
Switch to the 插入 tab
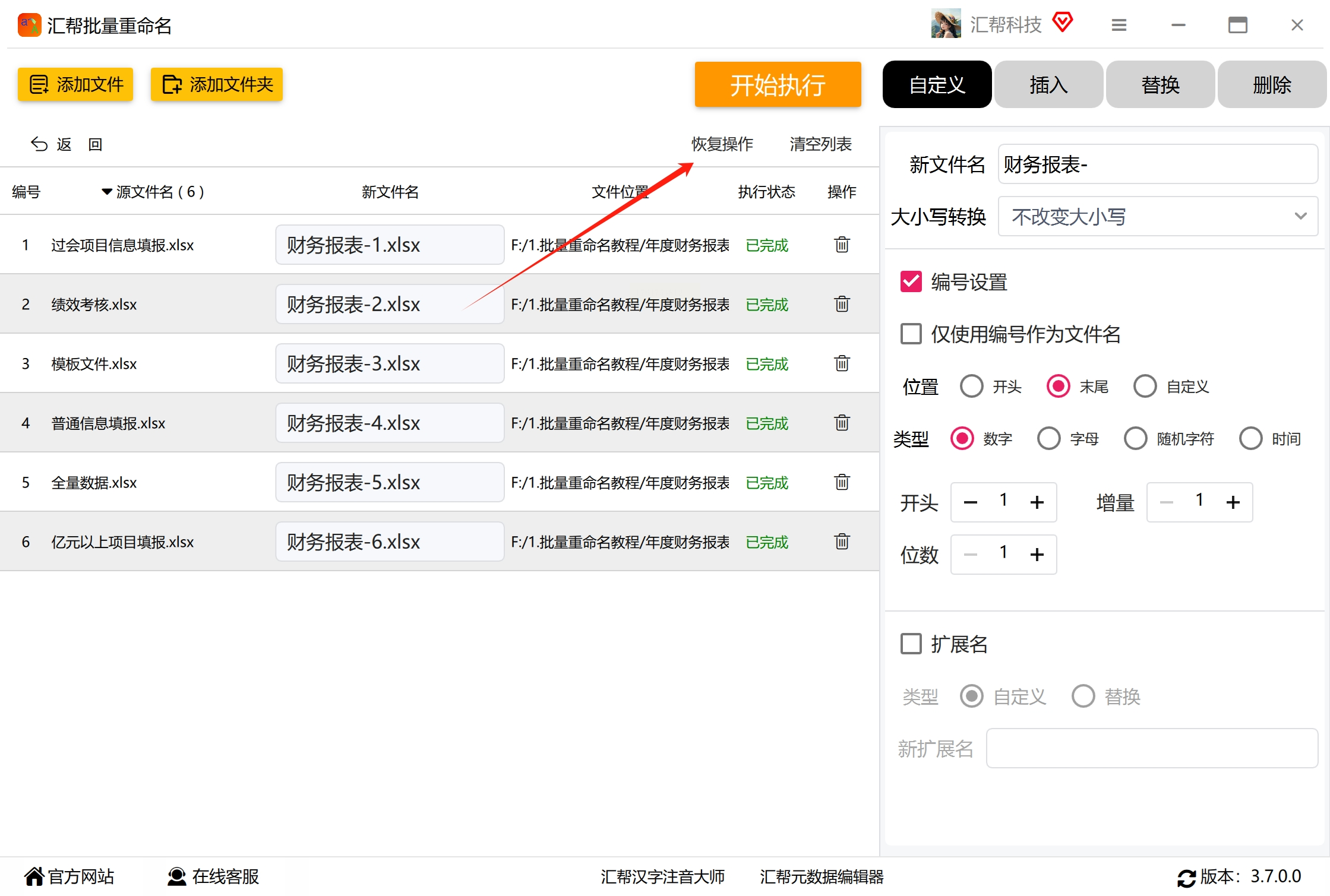(1048, 85)
